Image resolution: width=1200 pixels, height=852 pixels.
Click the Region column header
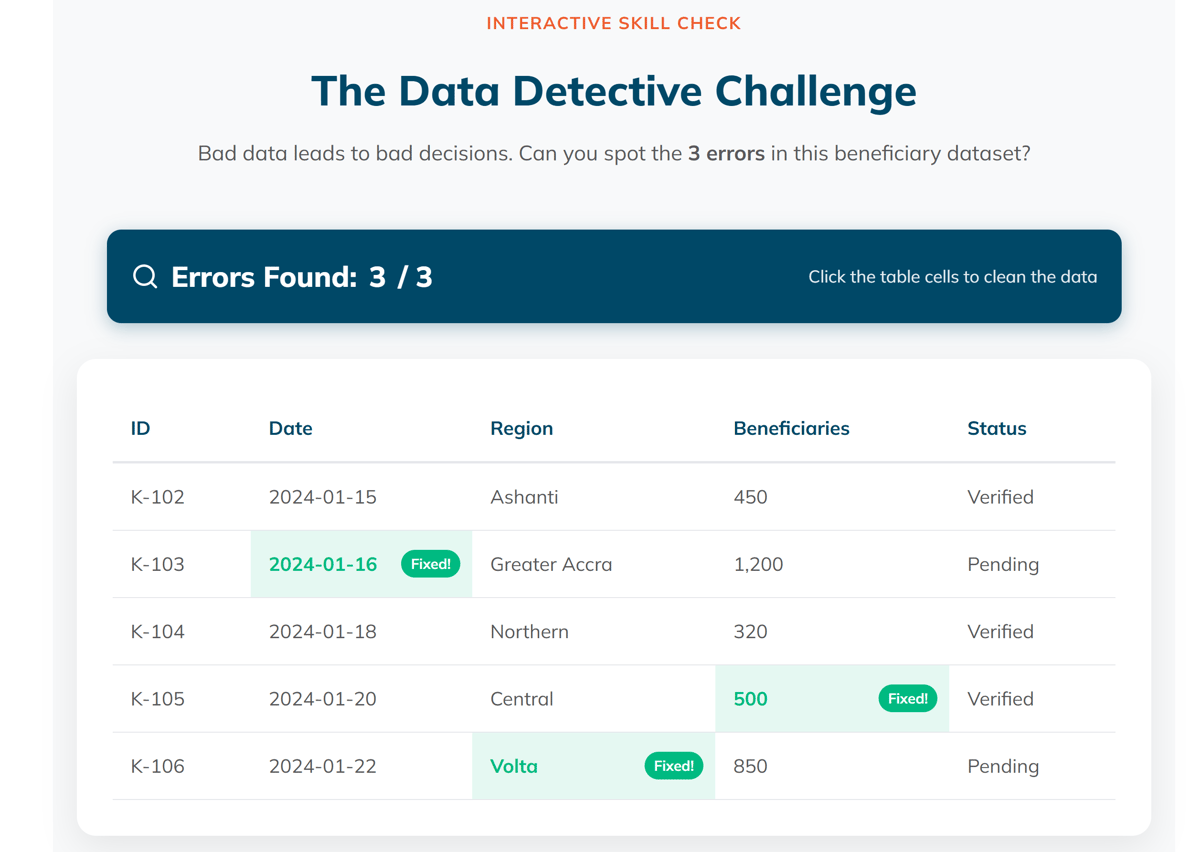[521, 428]
